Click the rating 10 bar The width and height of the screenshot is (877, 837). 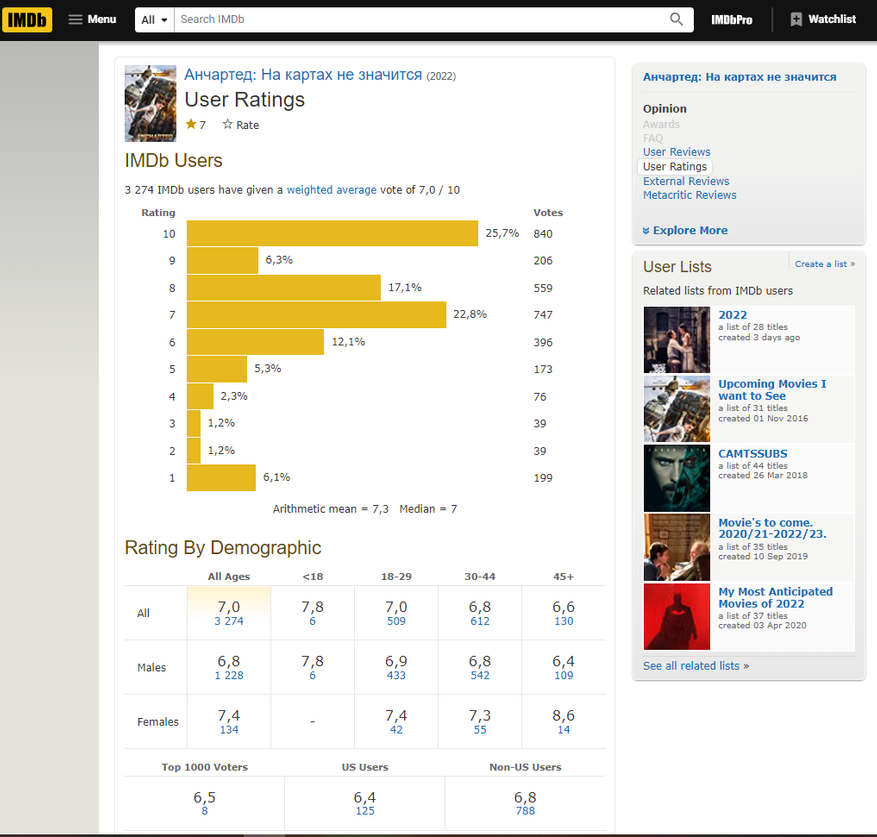(x=332, y=233)
